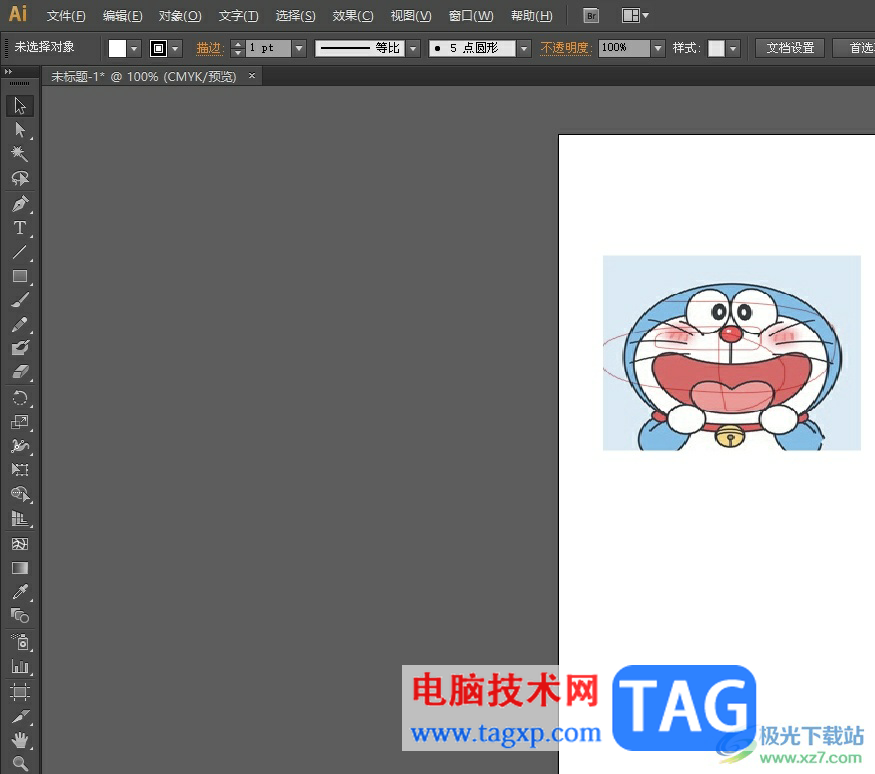875x774 pixels.
Task: Click the 1 pt stroke weight field
Action: click(x=268, y=49)
